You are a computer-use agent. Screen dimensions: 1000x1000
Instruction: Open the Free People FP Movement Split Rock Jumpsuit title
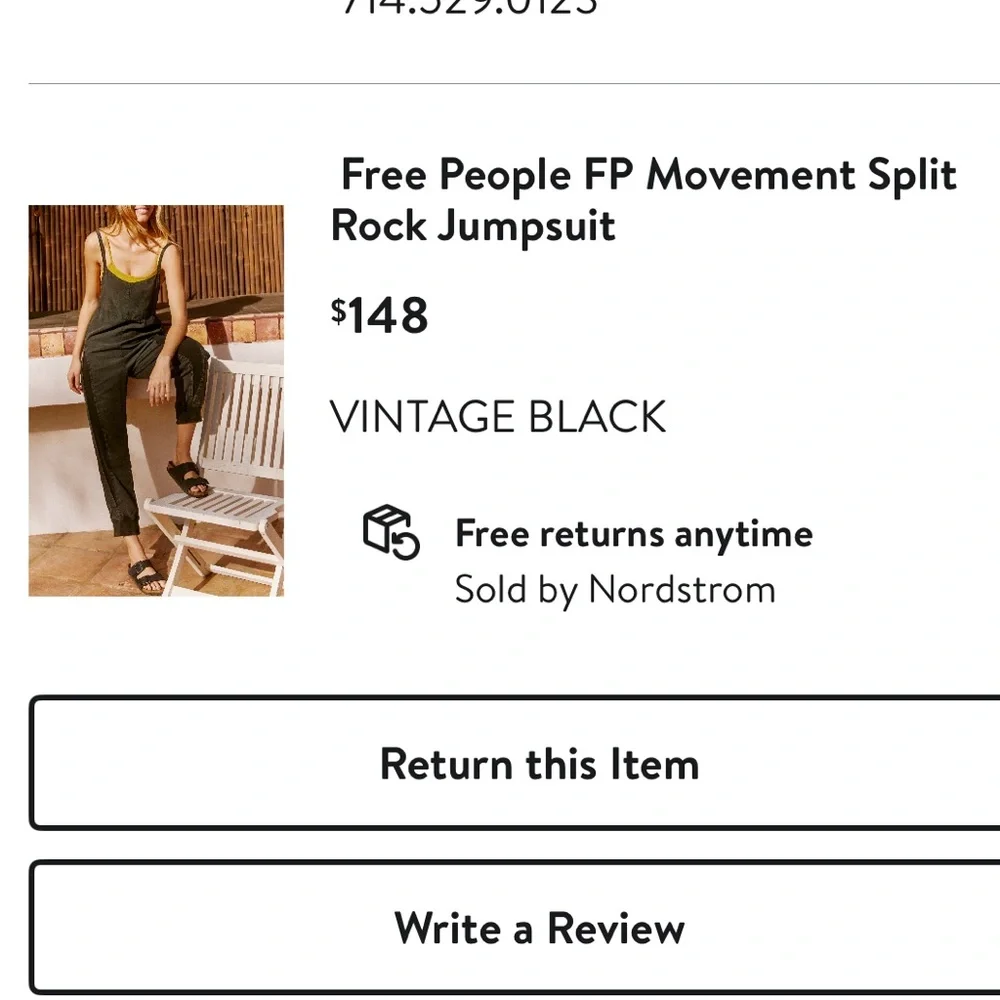(644, 200)
